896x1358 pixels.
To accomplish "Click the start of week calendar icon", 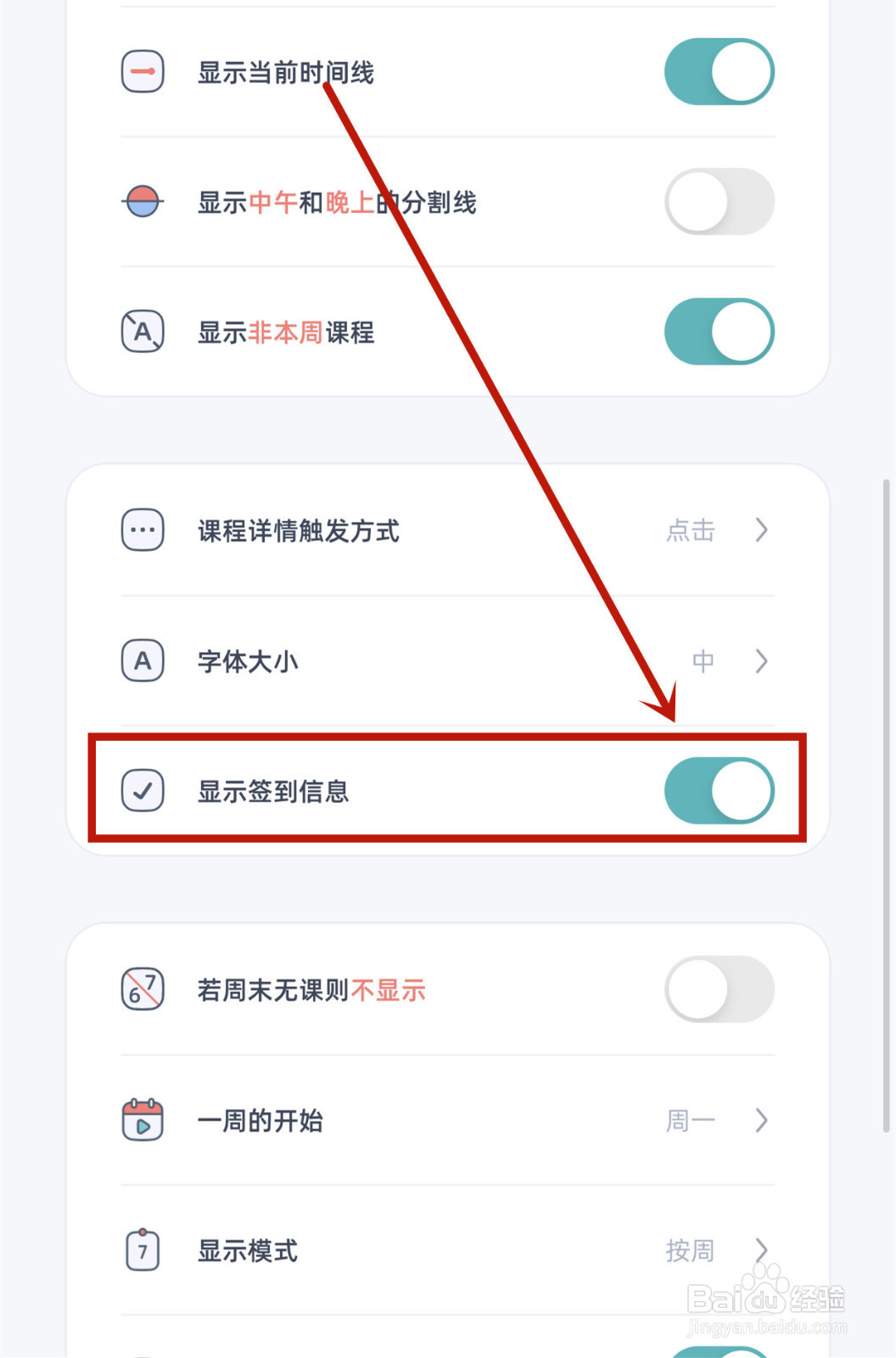I will click(143, 1120).
